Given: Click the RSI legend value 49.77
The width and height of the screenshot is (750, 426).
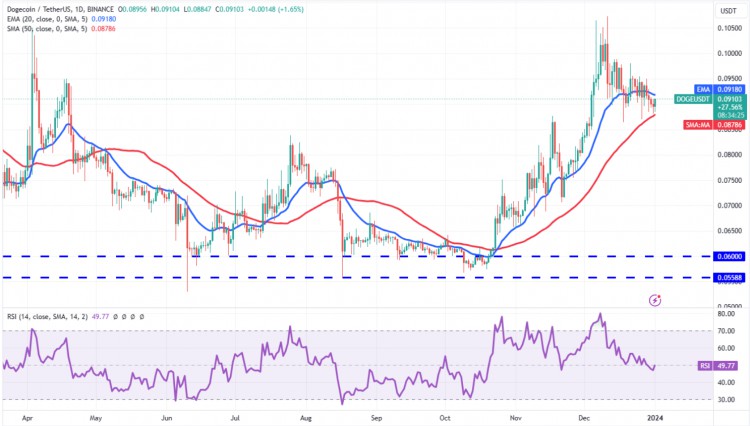Looking at the screenshot, I should click(101, 317).
